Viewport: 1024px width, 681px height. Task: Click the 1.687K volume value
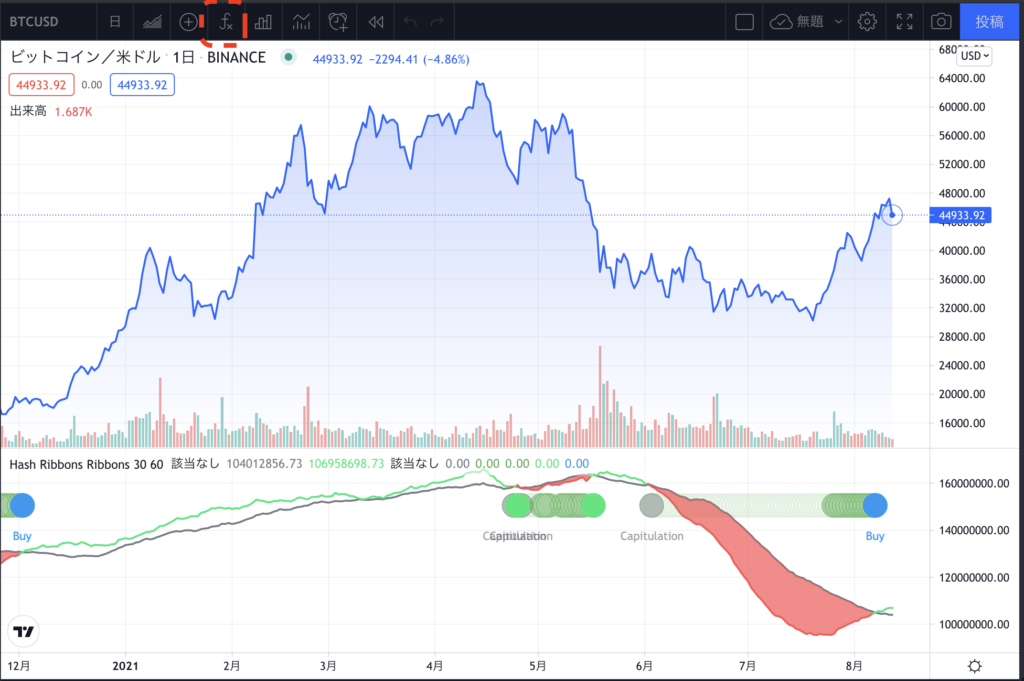tap(73, 112)
